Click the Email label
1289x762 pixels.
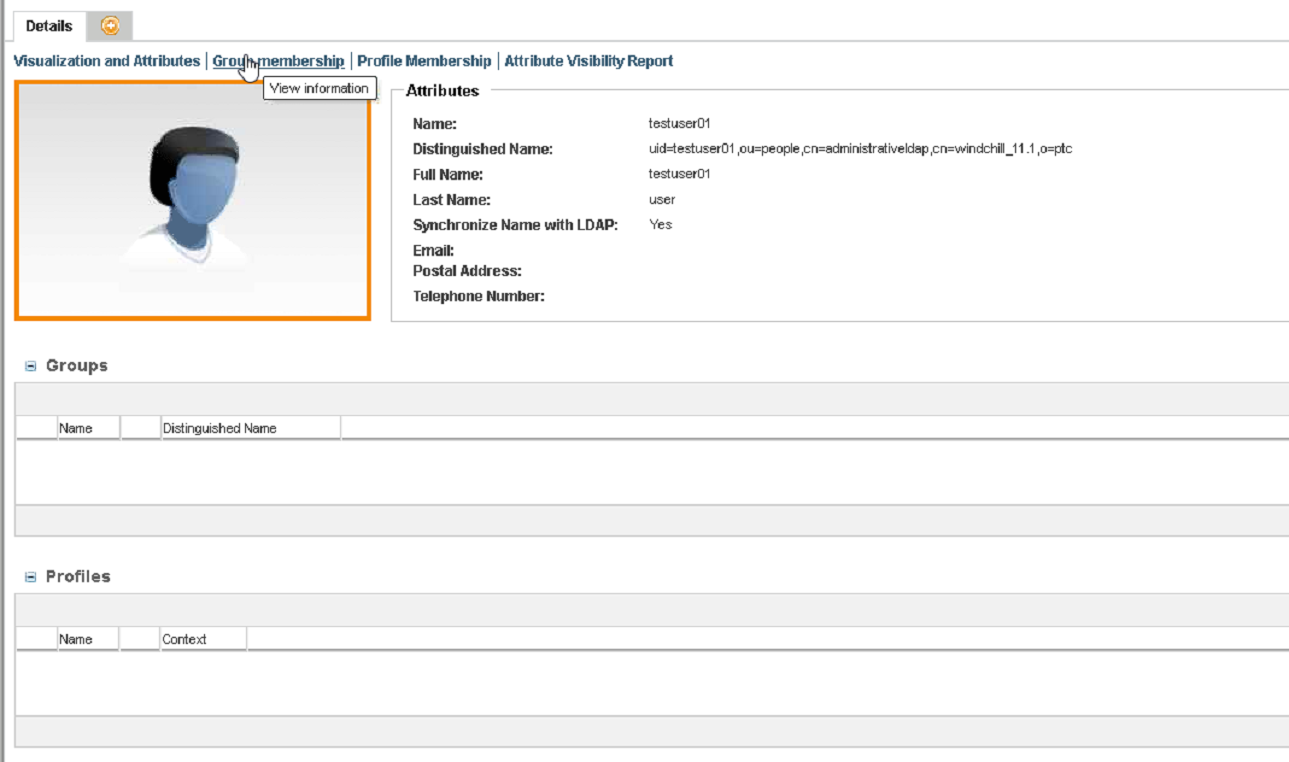[433, 251]
